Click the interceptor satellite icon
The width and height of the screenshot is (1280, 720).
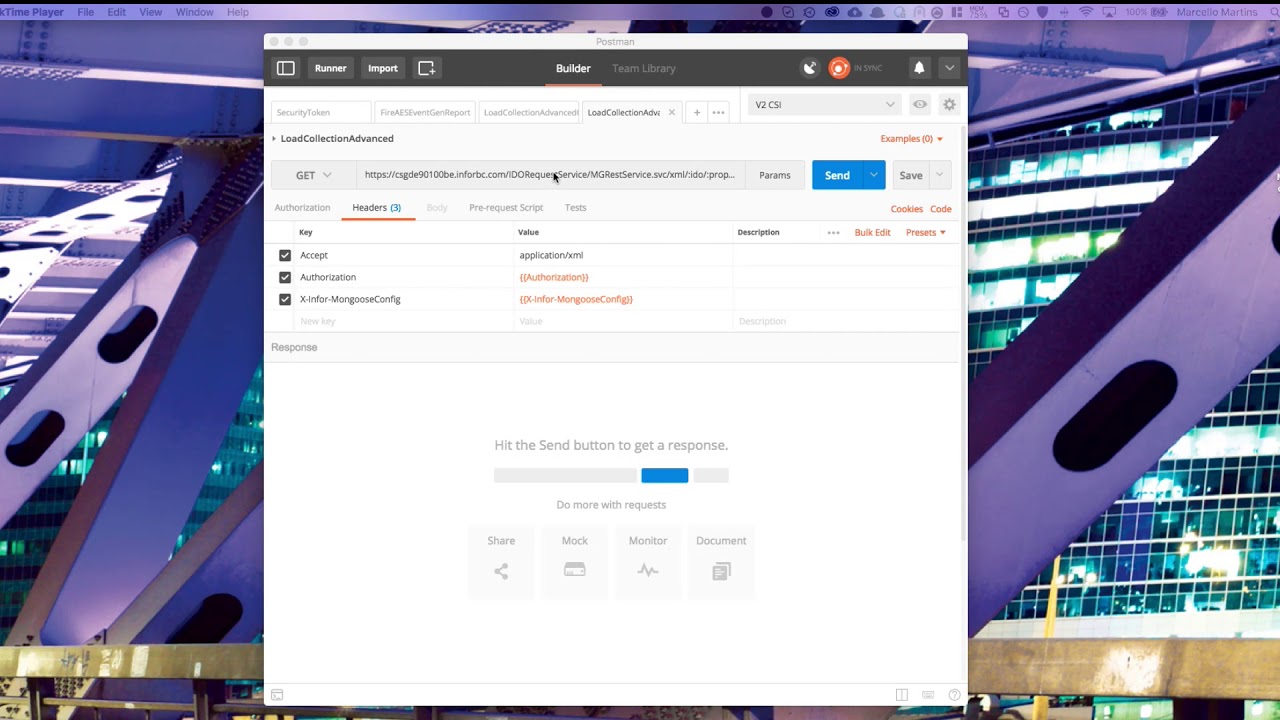tap(810, 68)
